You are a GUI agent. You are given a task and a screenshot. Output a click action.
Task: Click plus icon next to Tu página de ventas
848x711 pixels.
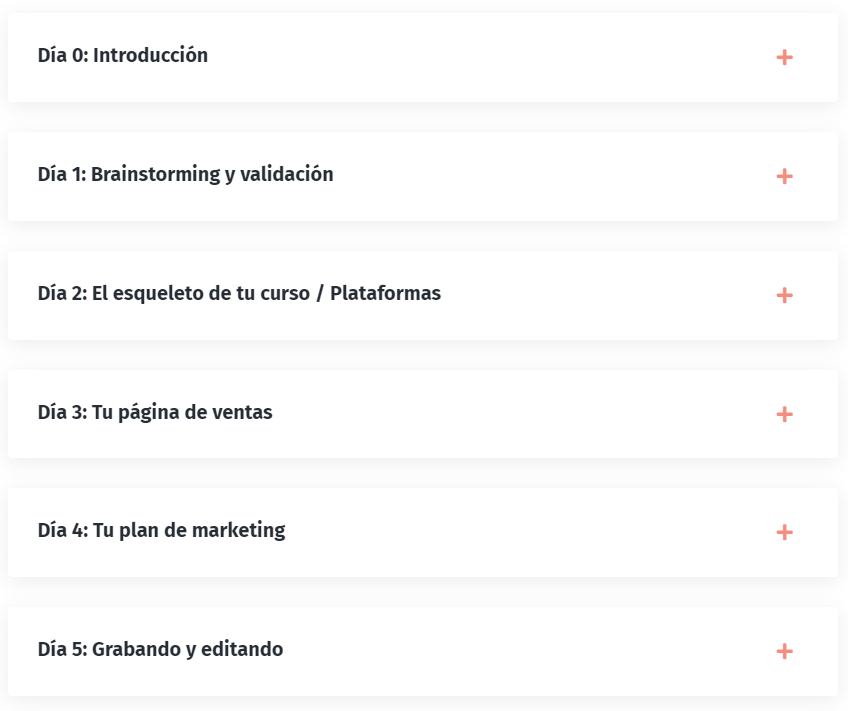click(784, 414)
